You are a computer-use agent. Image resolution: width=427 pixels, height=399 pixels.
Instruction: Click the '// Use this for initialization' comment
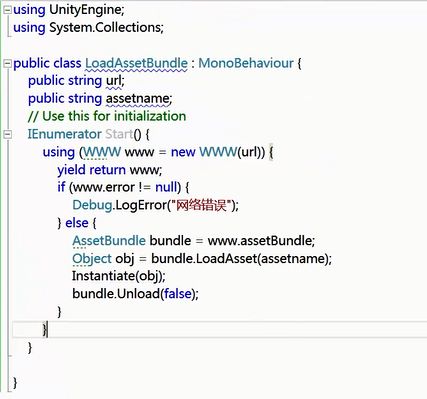[107, 116]
